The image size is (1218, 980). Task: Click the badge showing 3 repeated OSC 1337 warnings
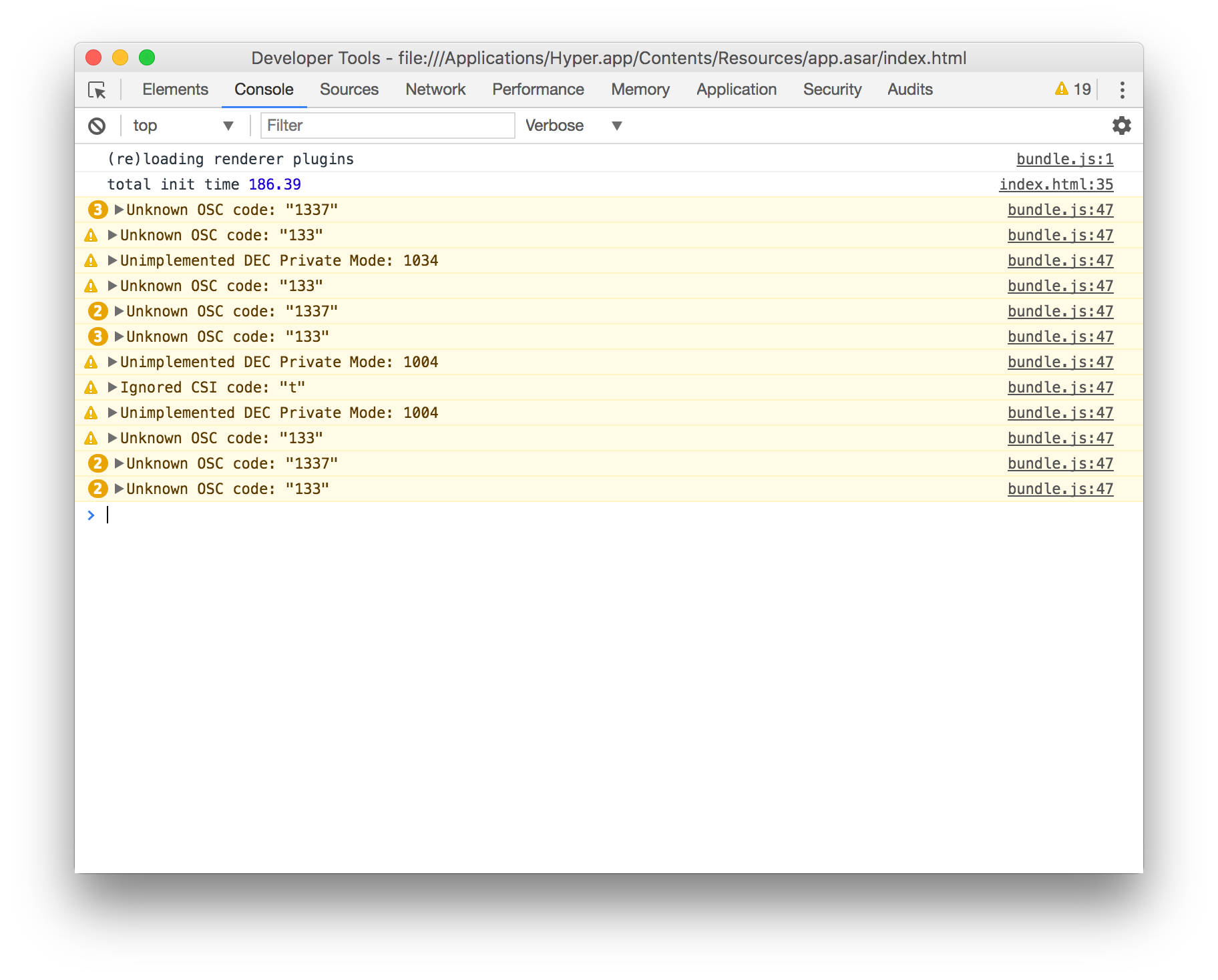[x=97, y=209]
